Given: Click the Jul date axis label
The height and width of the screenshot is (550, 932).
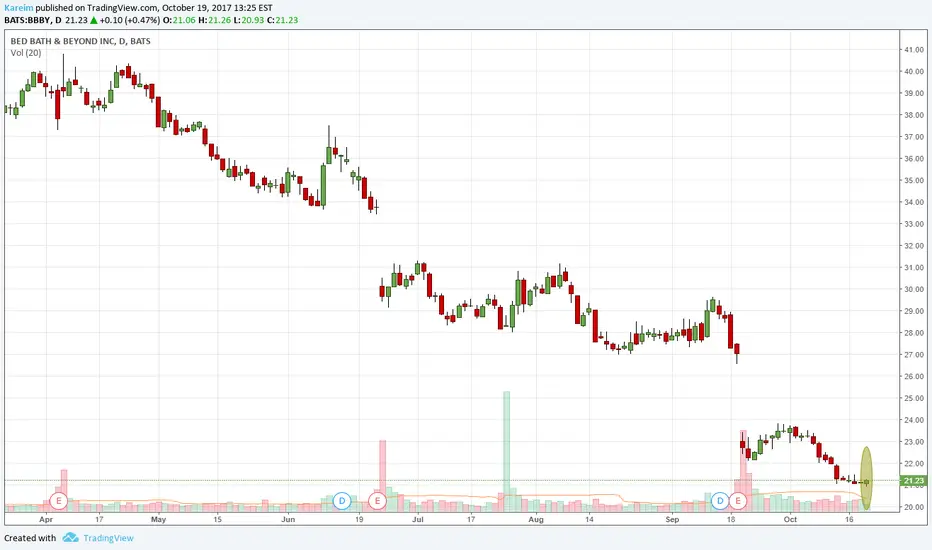Looking at the screenshot, I should tap(418, 520).
